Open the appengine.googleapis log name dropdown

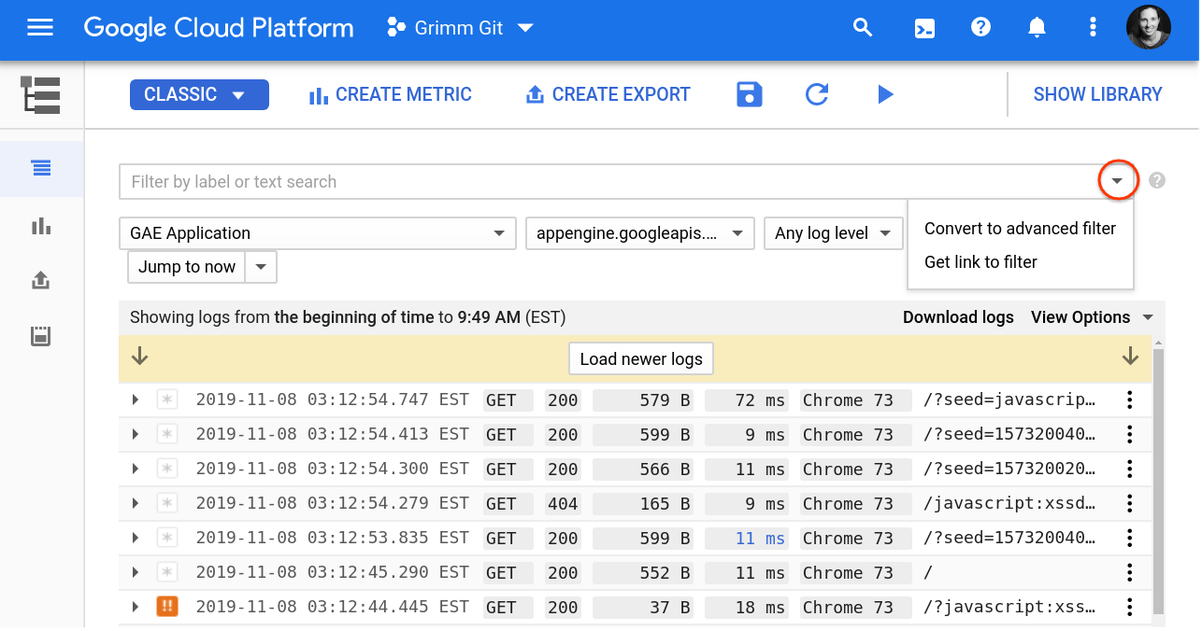(640, 233)
